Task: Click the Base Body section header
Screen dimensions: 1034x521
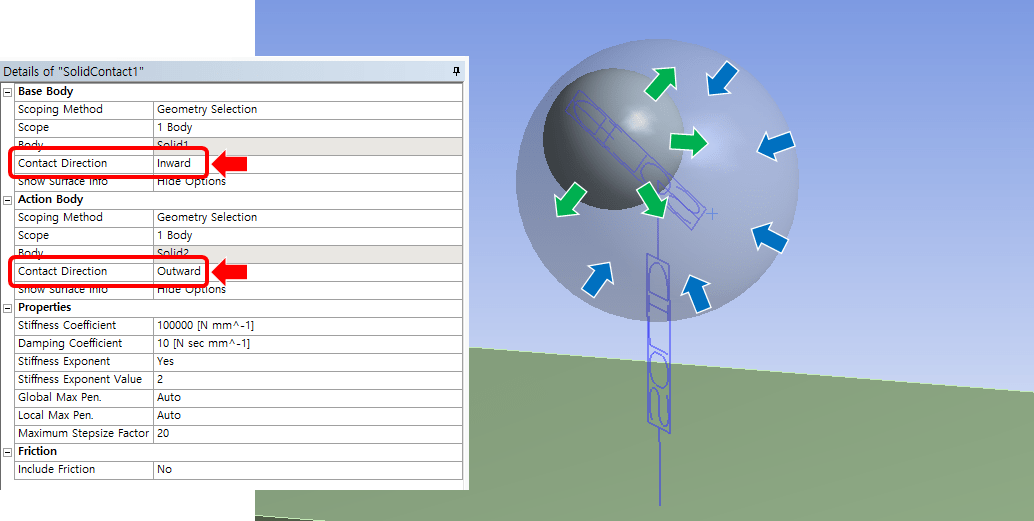Action: 46,92
